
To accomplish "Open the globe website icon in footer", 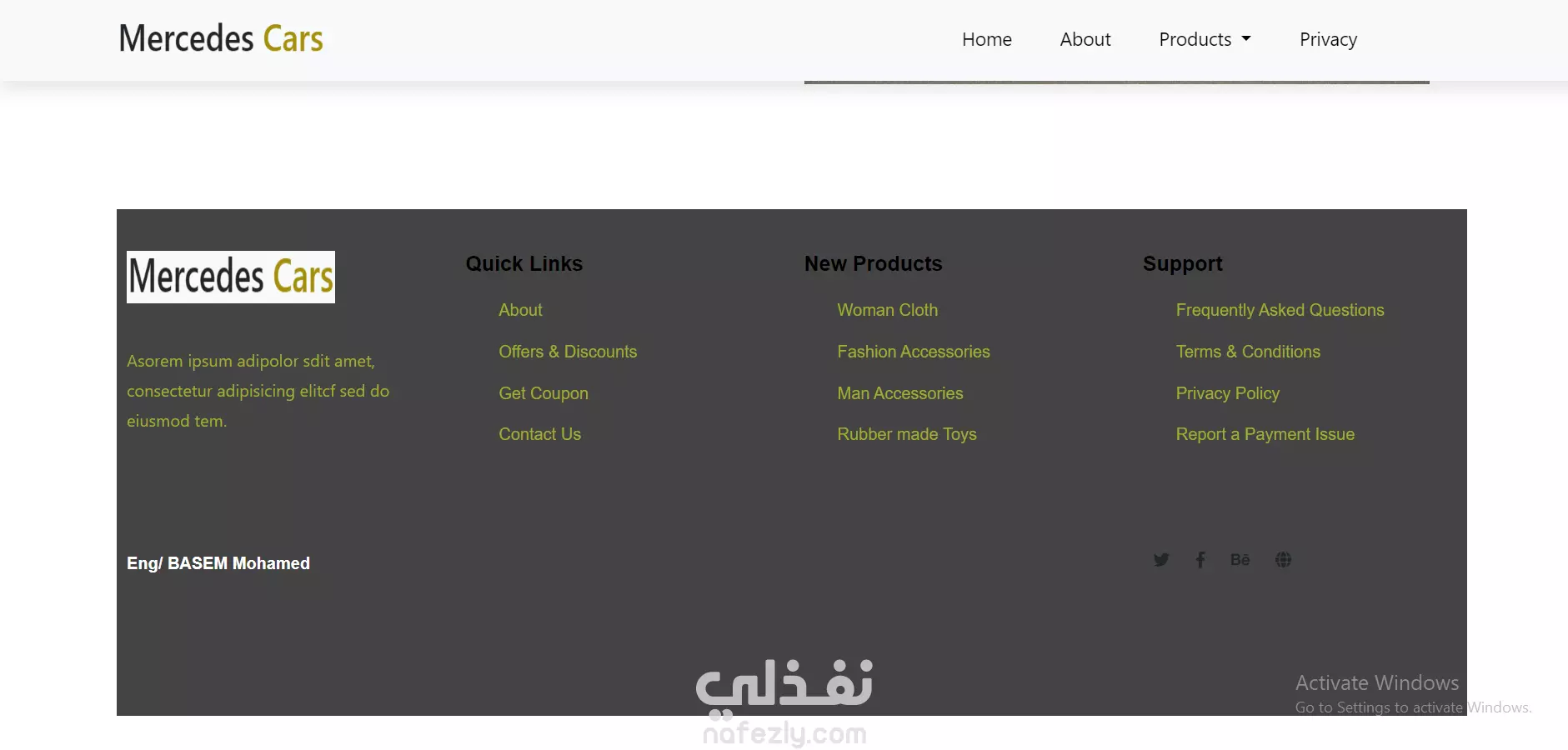I will pos(1284,560).
